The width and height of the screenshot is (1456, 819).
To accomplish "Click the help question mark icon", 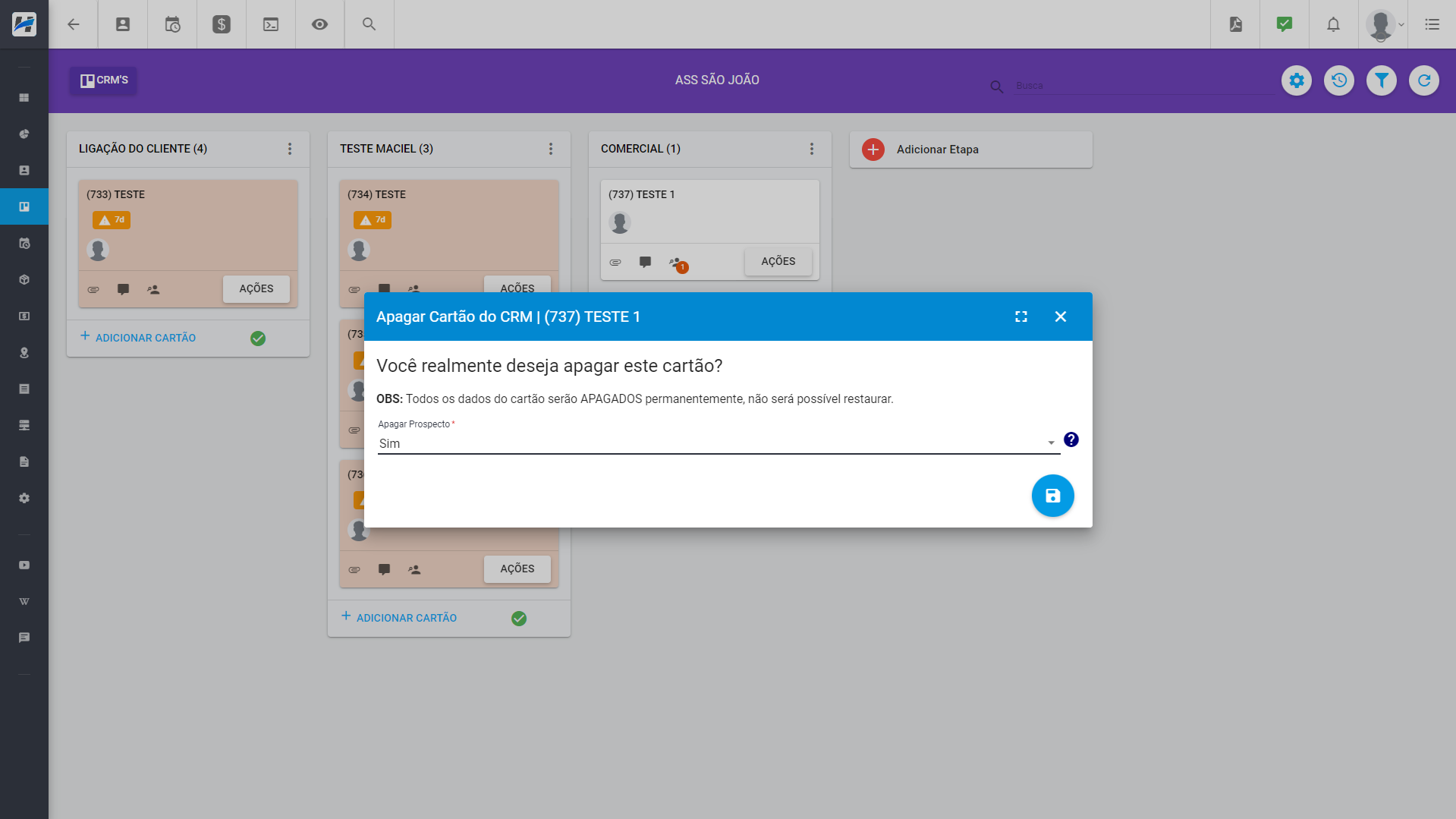I will (x=1071, y=439).
